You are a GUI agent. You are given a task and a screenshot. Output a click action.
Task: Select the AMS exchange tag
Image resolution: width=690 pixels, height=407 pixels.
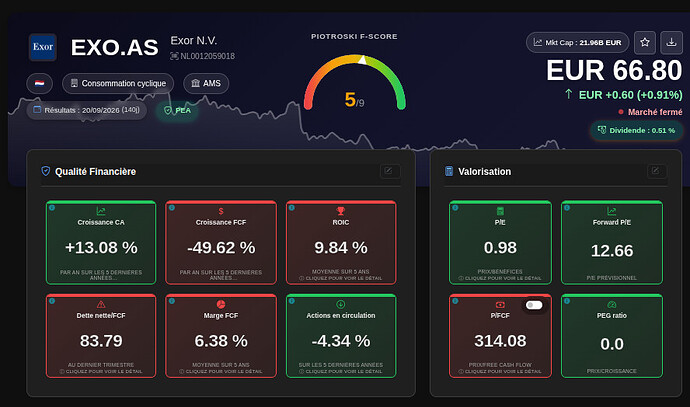[x=206, y=84]
